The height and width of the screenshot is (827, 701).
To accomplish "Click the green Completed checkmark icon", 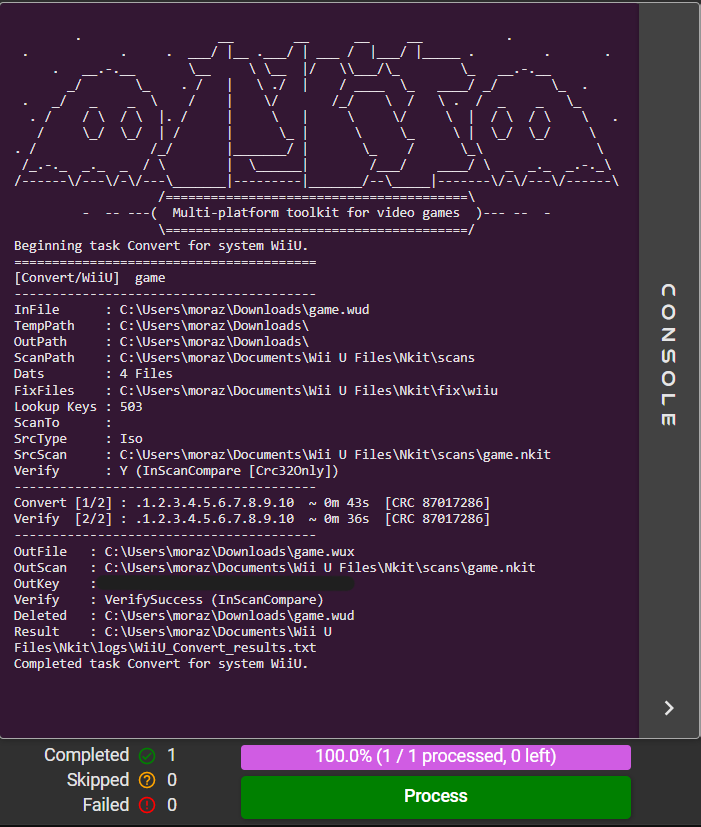I will [147, 756].
